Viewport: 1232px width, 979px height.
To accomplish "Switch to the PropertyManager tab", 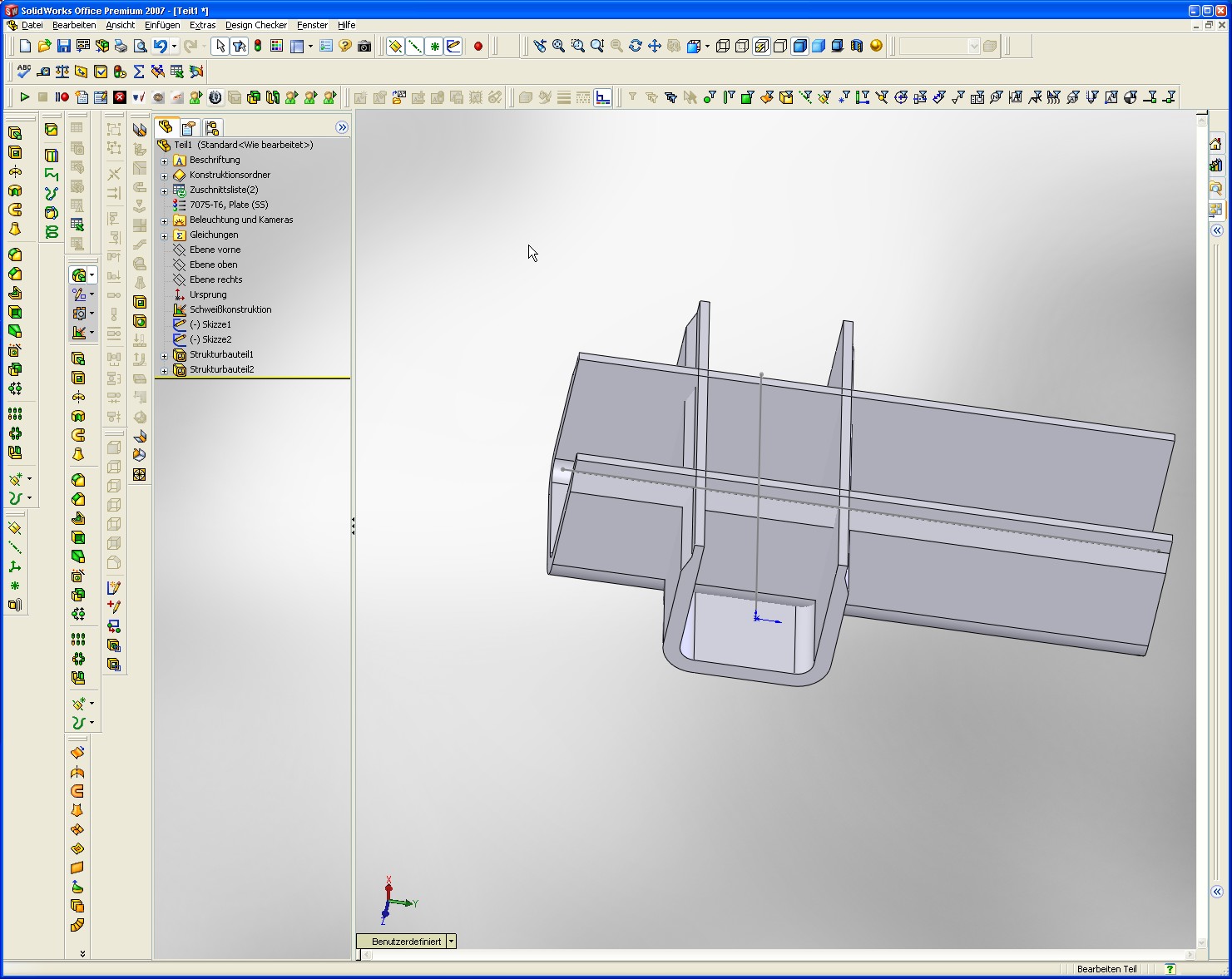I will click(189, 127).
